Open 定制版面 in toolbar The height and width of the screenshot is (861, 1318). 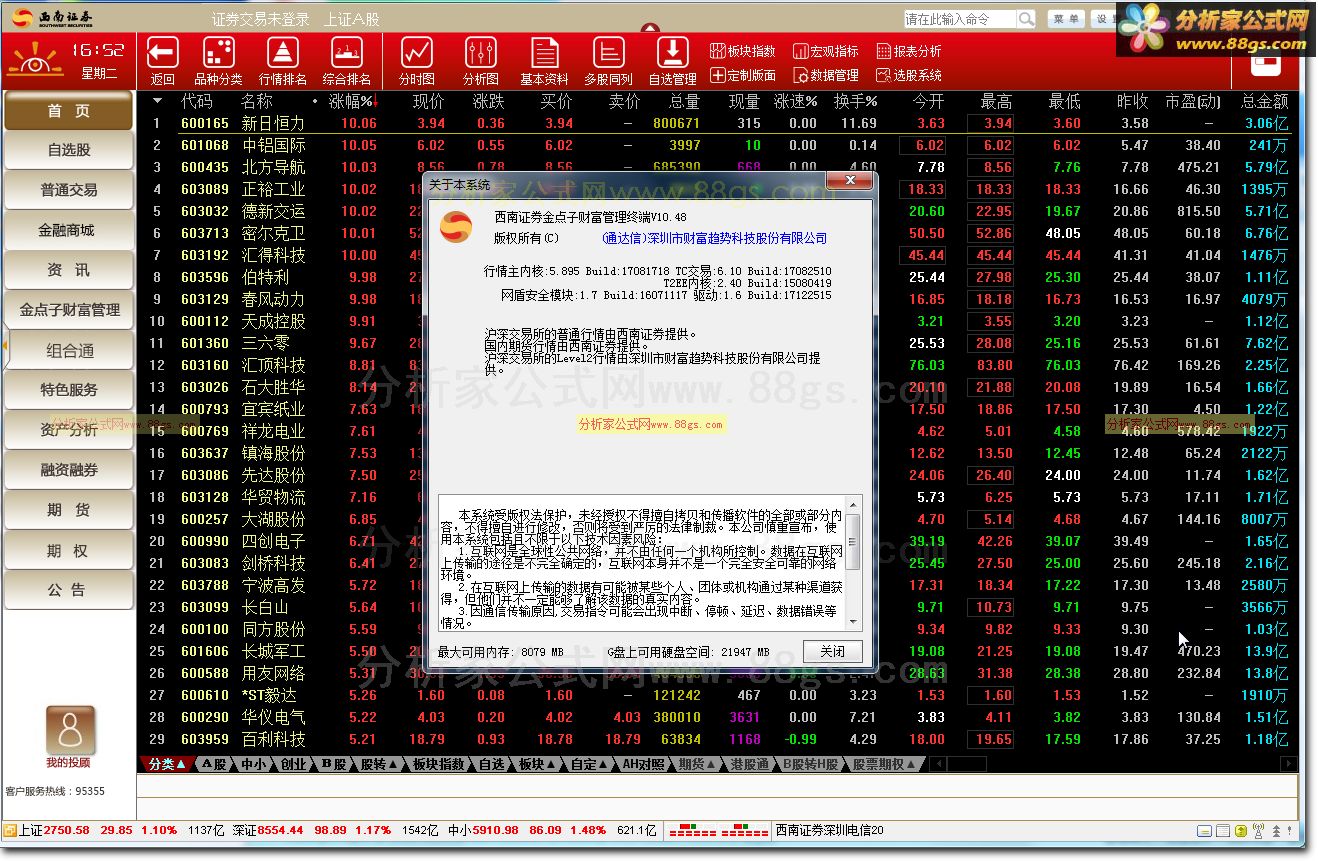(x=743, y=75)
